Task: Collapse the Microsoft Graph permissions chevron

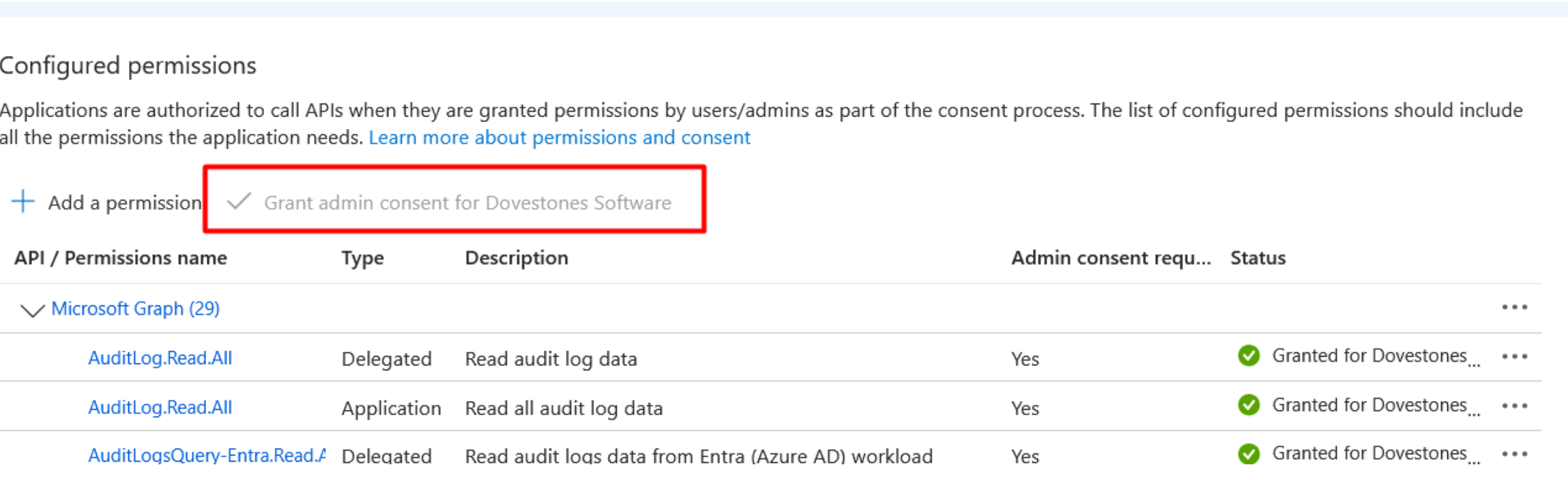Action: pyautogui.click(x=32, y=310)
